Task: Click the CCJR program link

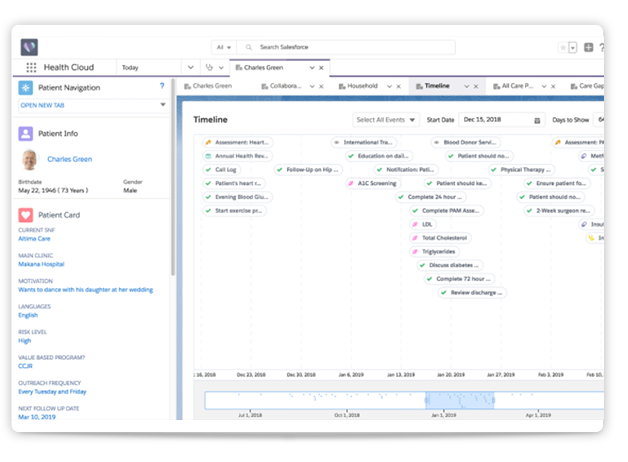Action: [25, 366]
